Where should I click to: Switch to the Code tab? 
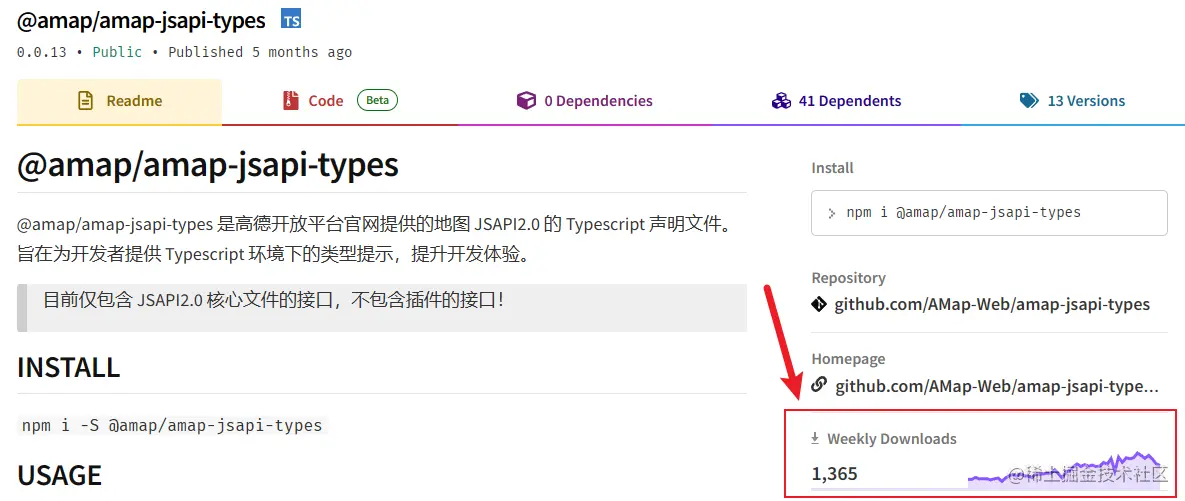click(340, 101)
